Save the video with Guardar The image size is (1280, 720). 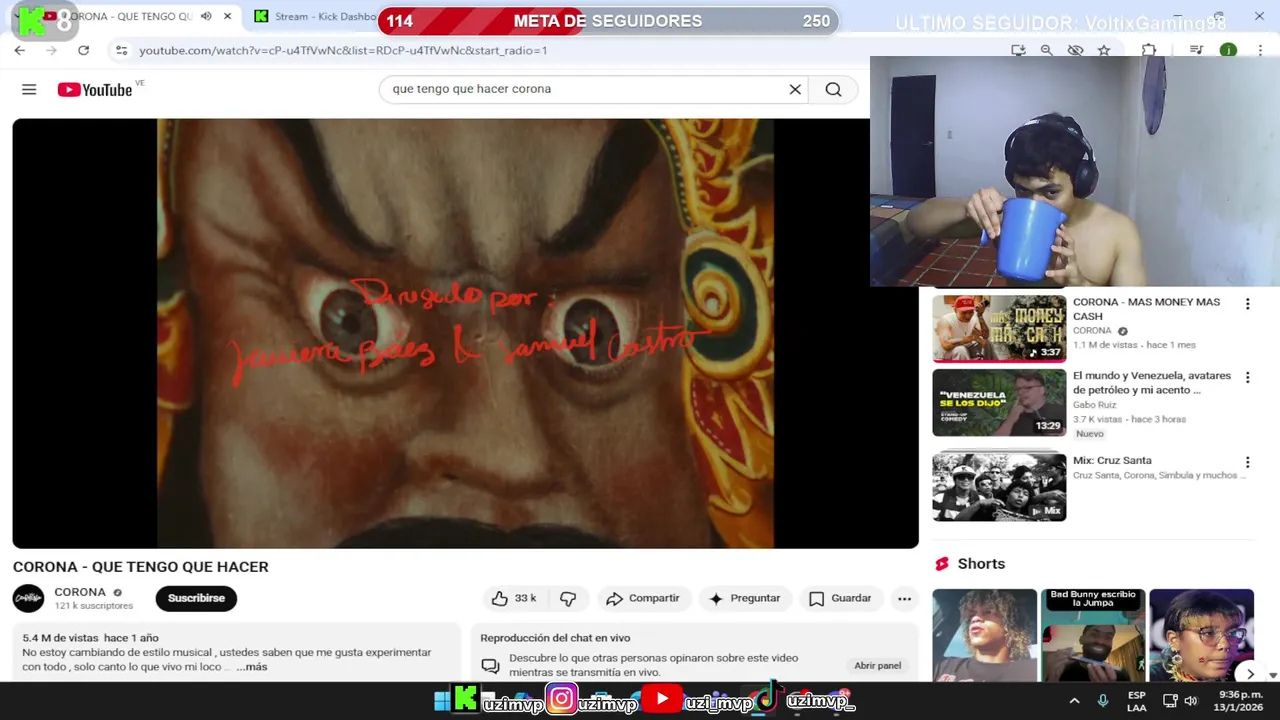pyautogui.click(x=840, y=598)
